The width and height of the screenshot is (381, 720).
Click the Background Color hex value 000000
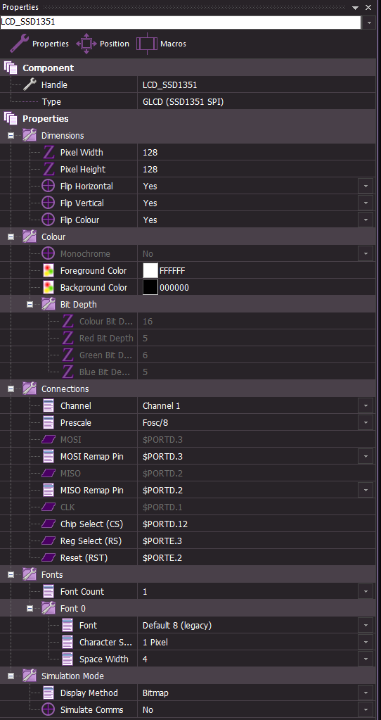174,288
